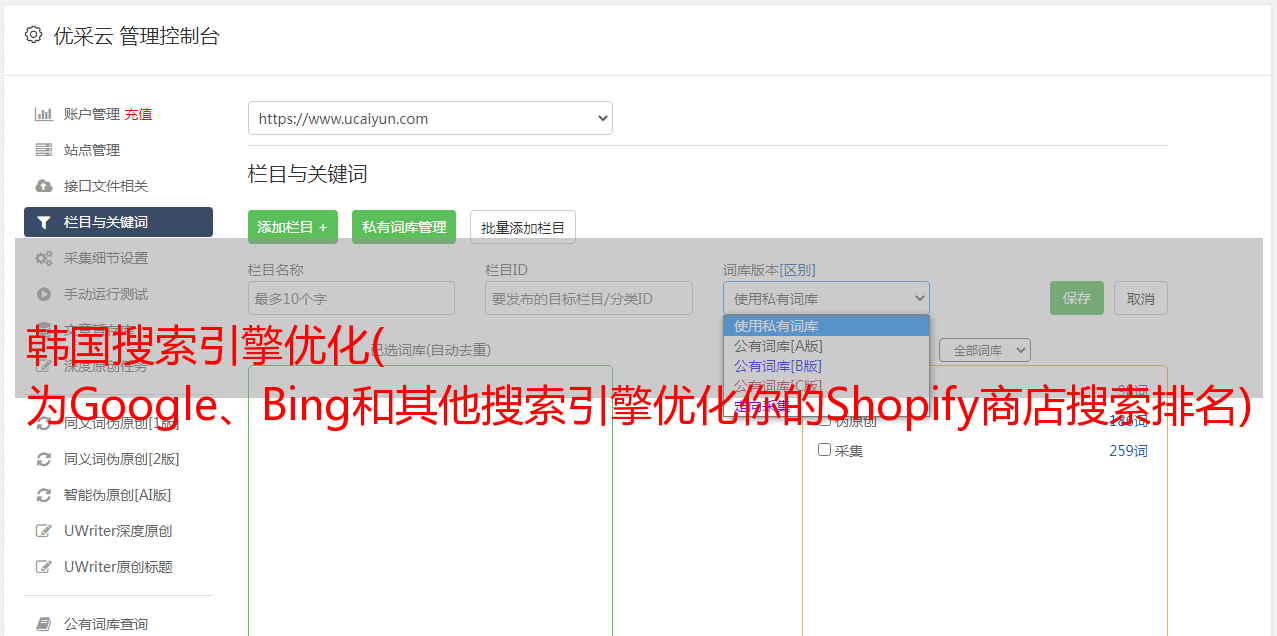Click the 添加栏目 + button
Viewport: 1277px width, 636px height.
click(x=293, y=227)
